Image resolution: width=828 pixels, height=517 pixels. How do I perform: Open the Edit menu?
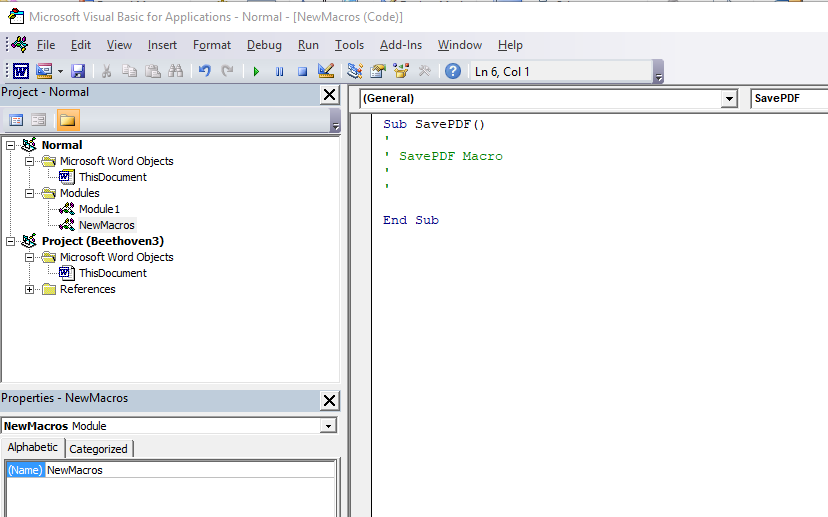(81, 45)
